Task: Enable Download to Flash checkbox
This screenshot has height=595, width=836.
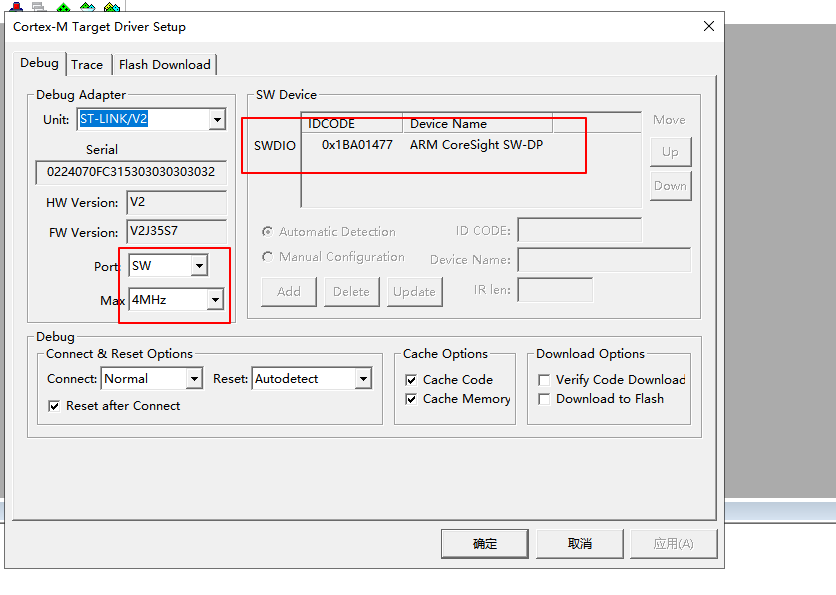Action: coord(544,399)
